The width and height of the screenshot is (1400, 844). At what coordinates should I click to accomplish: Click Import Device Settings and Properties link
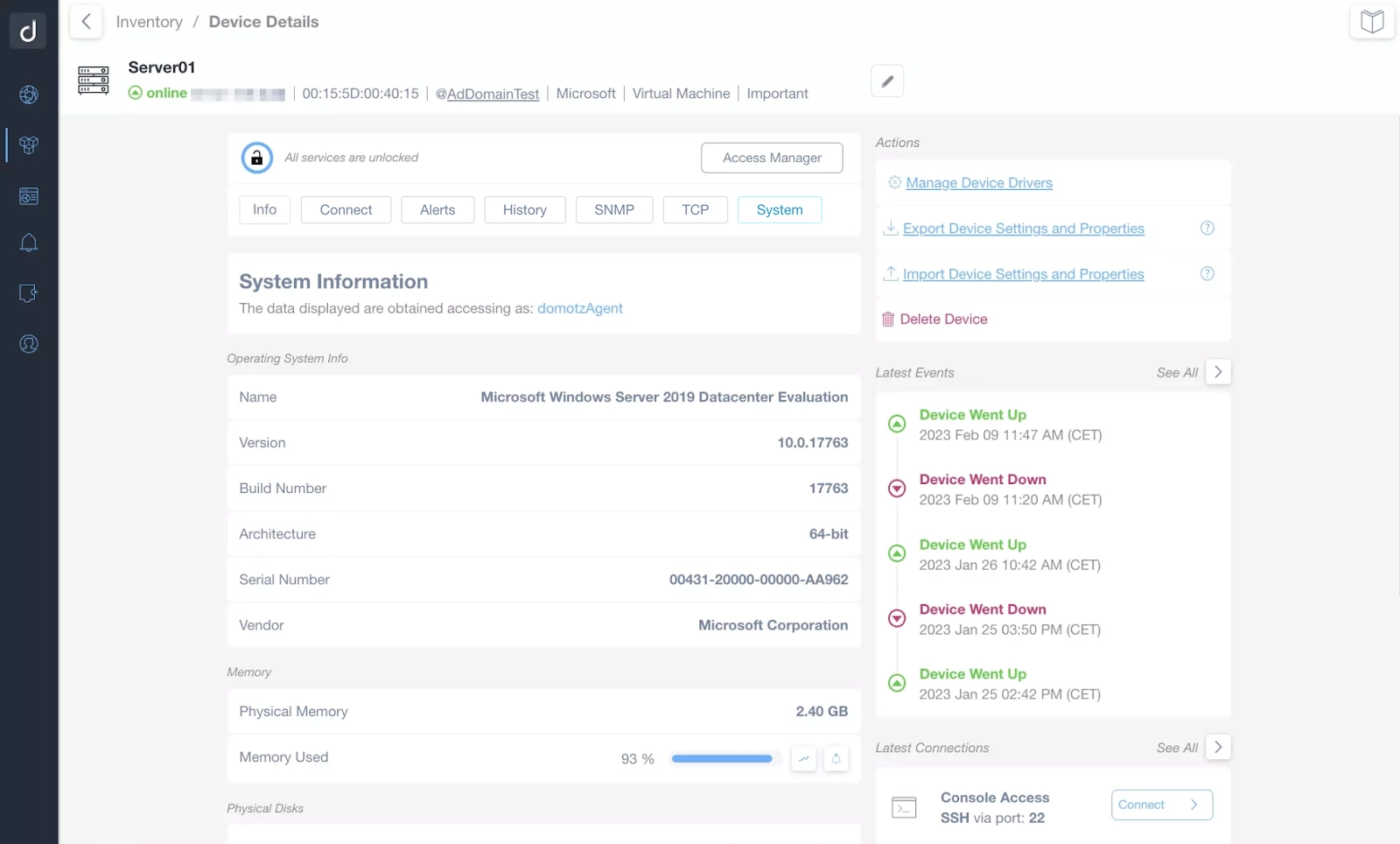click(x=1024, y=274)
